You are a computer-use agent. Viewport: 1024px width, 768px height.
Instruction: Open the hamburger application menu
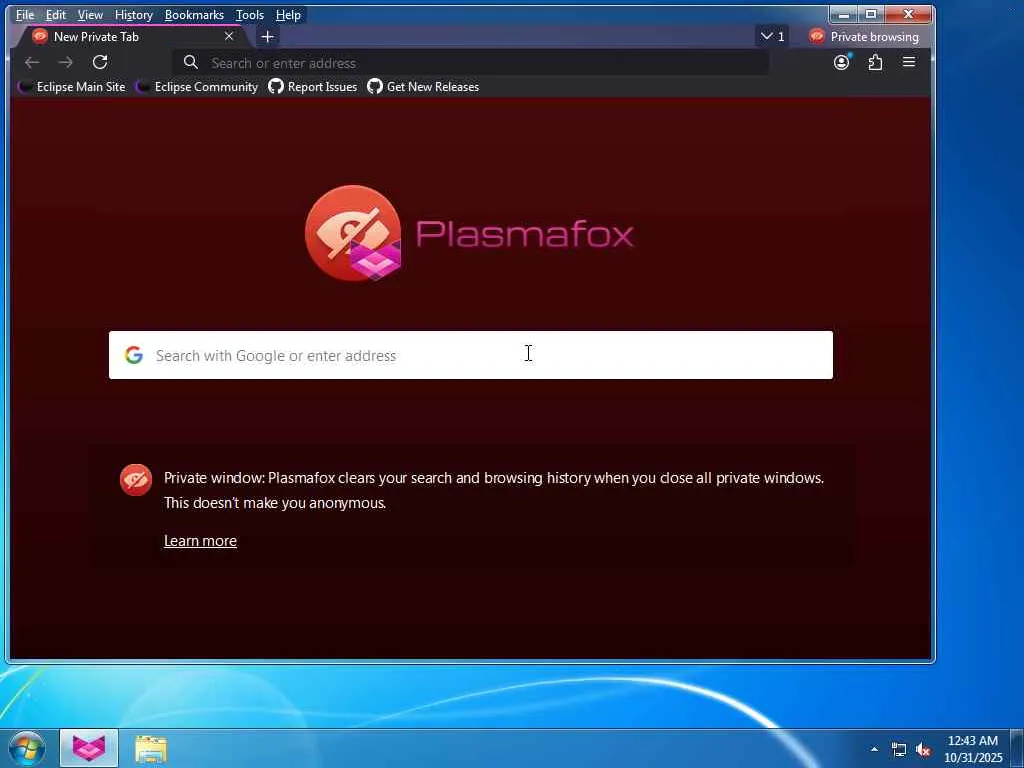click(x=908, y=62)
